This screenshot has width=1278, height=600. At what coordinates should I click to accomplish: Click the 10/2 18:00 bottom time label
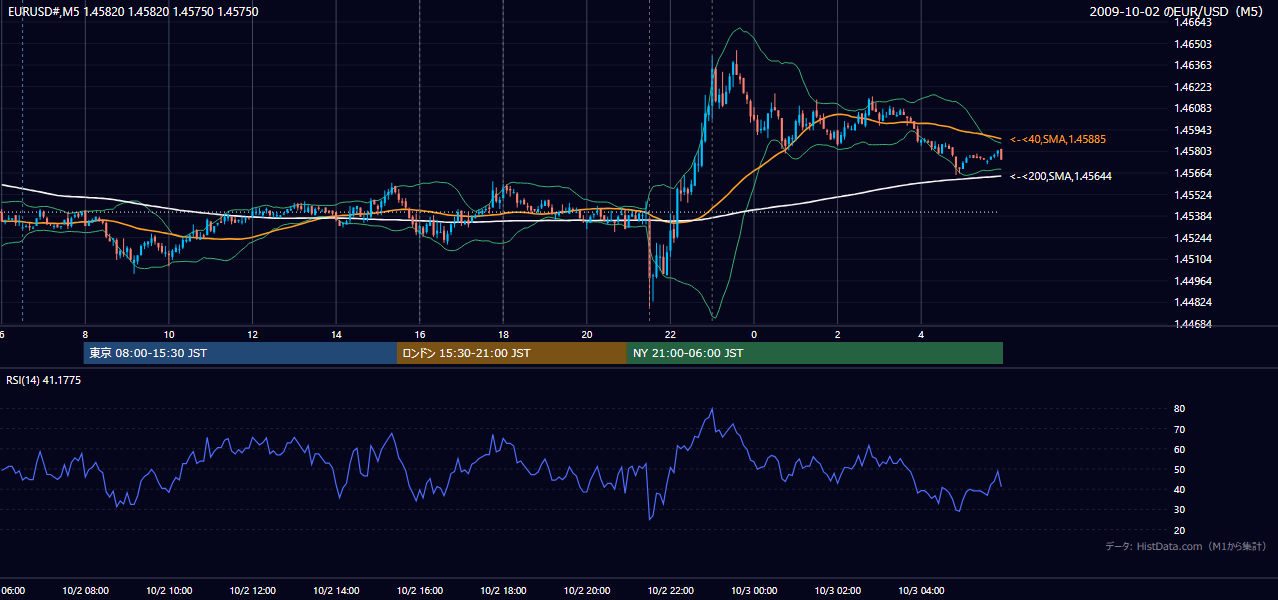[503, 590]
